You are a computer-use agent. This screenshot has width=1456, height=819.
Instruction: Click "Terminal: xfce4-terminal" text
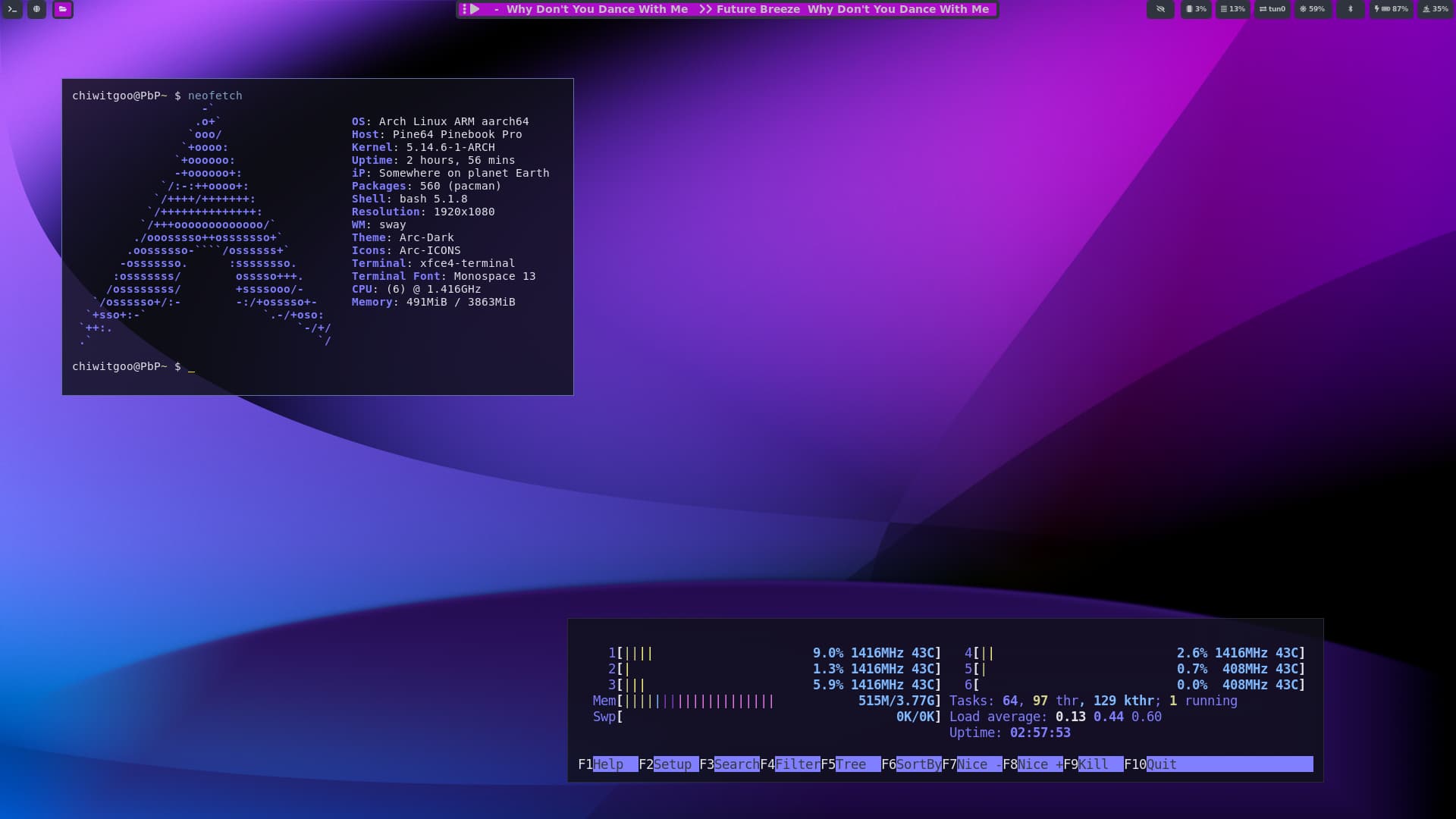pyautogui.click(x=434, y=263)
